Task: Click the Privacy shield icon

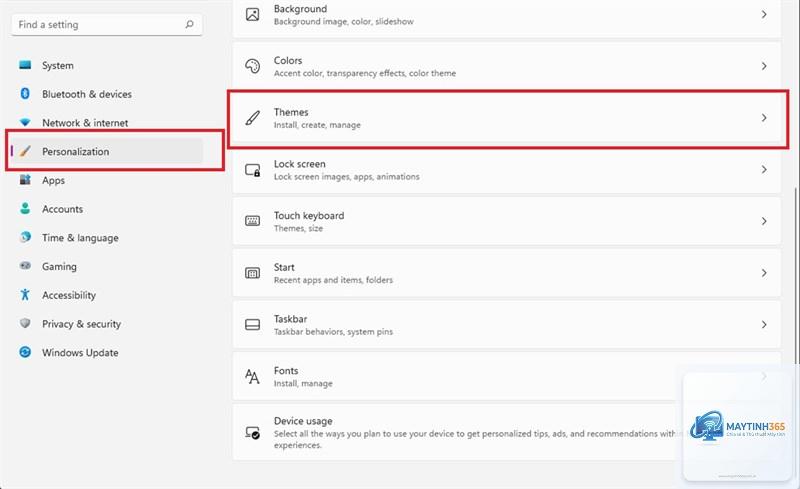Action: (25, 323)
